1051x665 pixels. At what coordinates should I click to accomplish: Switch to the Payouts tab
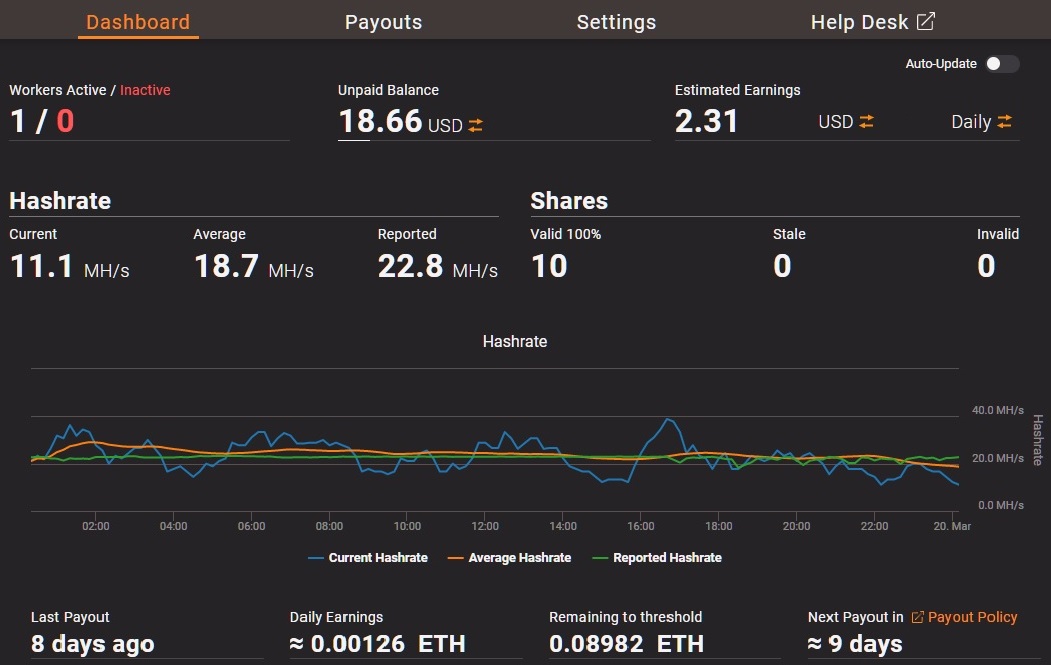(383, 22)
